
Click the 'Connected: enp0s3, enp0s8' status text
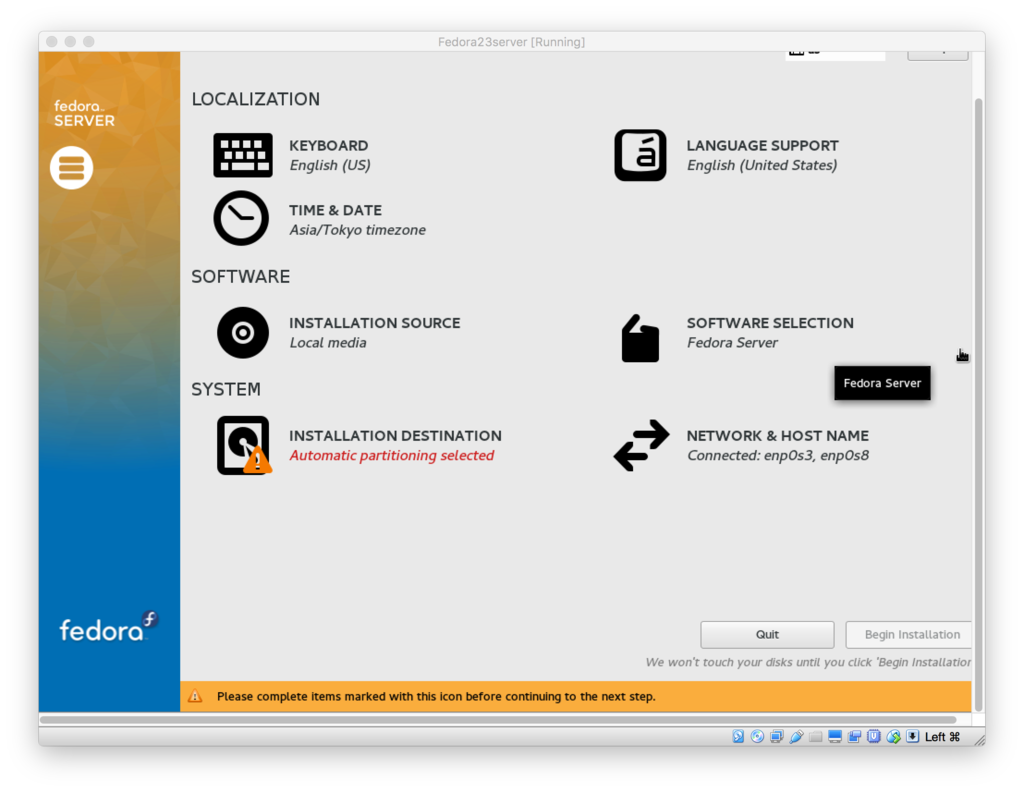777,455
